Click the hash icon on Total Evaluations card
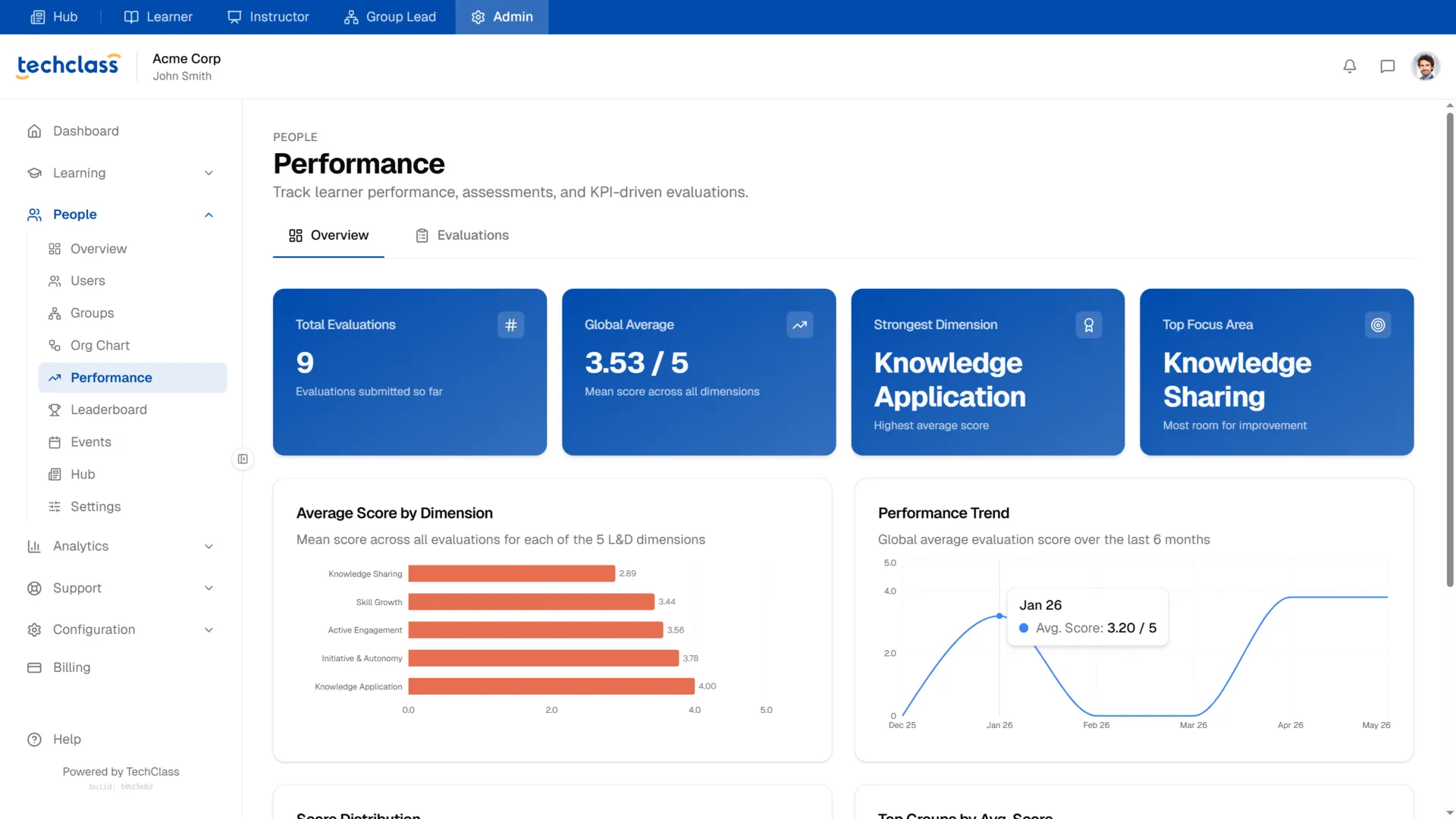Screen dimensions: 1456x819 pyautogui.click(x=511, y=325)
